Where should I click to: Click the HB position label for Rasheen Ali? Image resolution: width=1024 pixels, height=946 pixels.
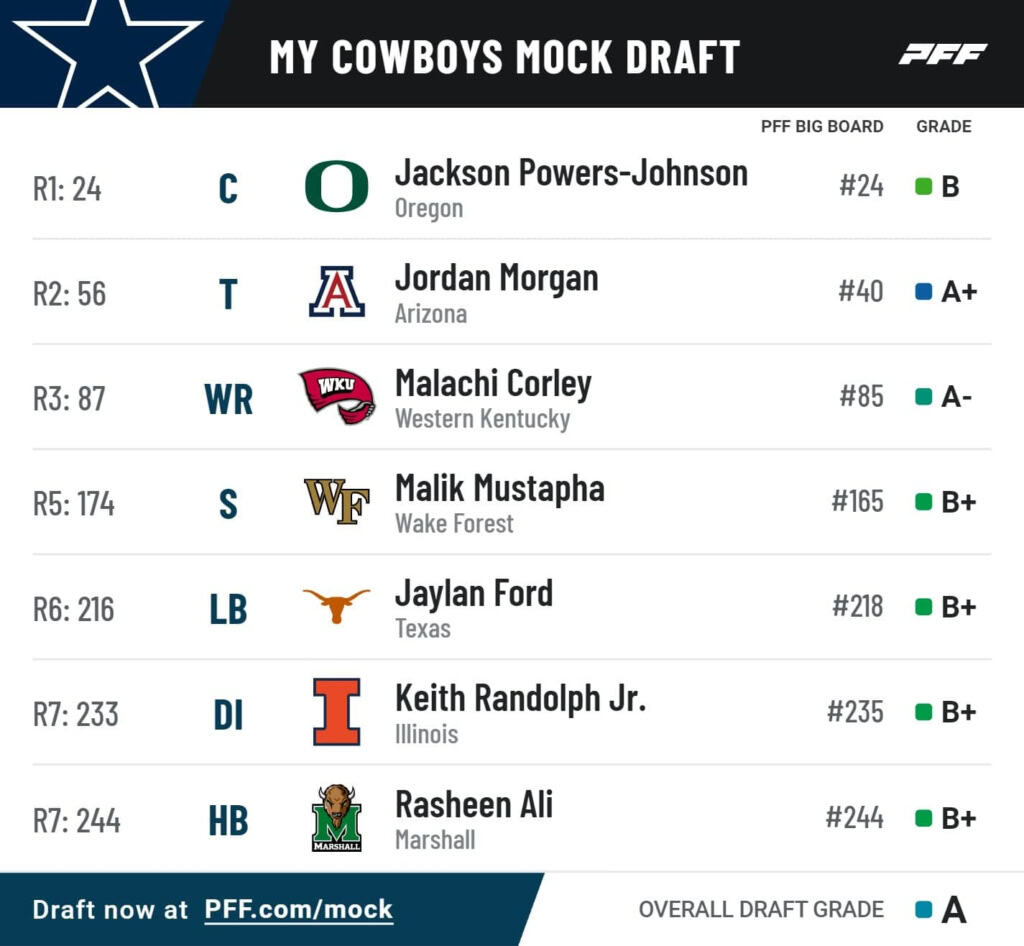click(228, 820)
